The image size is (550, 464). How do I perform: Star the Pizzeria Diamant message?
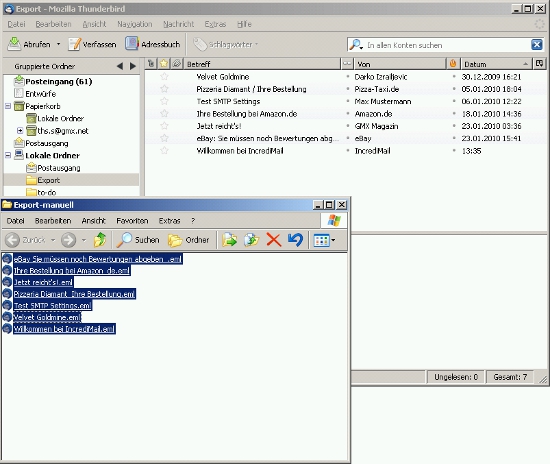click(x=164, y=89)
